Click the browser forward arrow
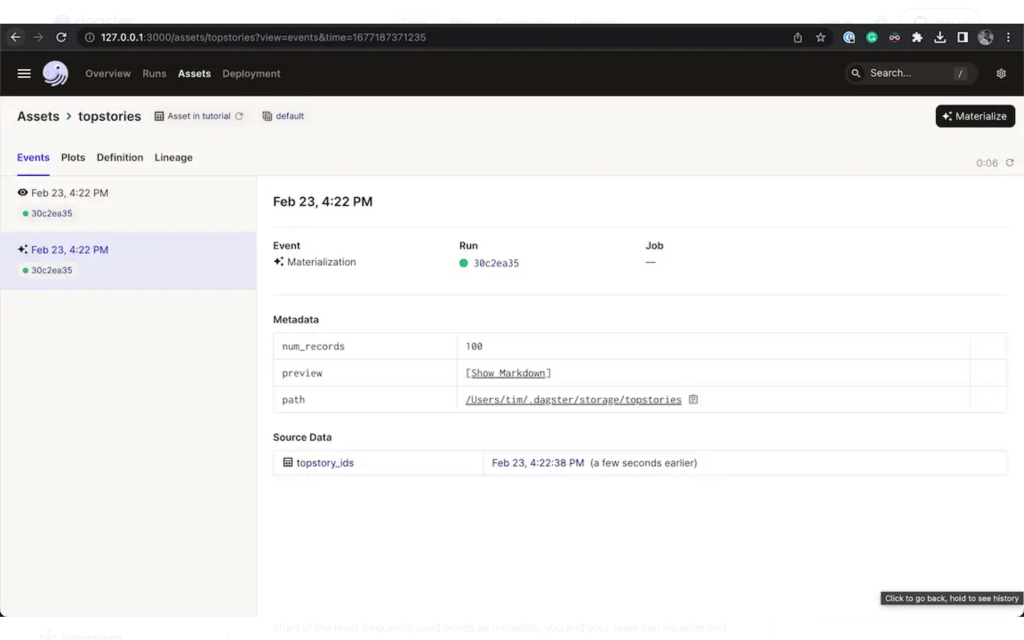This screenshot has width=1024, height=640. pos(39,37)
